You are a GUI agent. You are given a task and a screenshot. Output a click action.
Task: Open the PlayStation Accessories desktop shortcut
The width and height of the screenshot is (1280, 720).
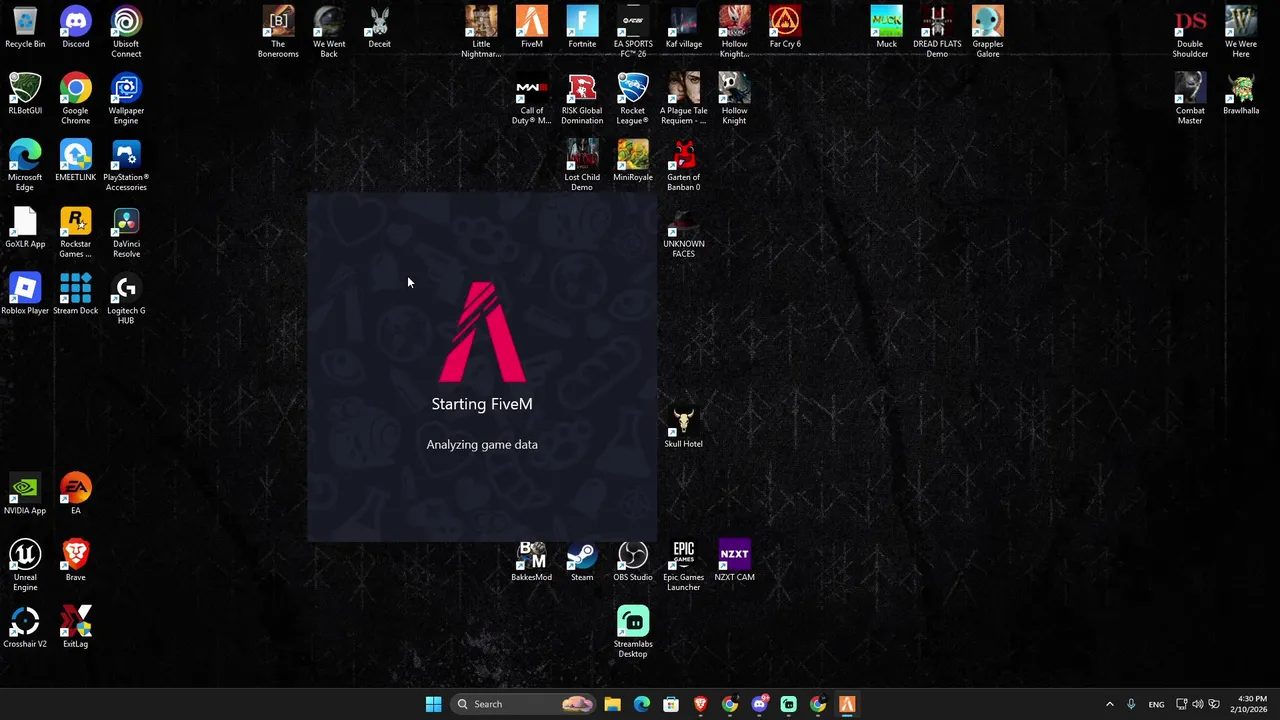click(126, 166)
